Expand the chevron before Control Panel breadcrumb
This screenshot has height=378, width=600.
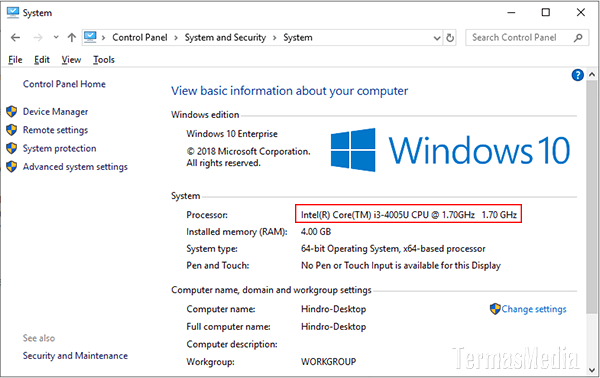(x=103, y=38)
